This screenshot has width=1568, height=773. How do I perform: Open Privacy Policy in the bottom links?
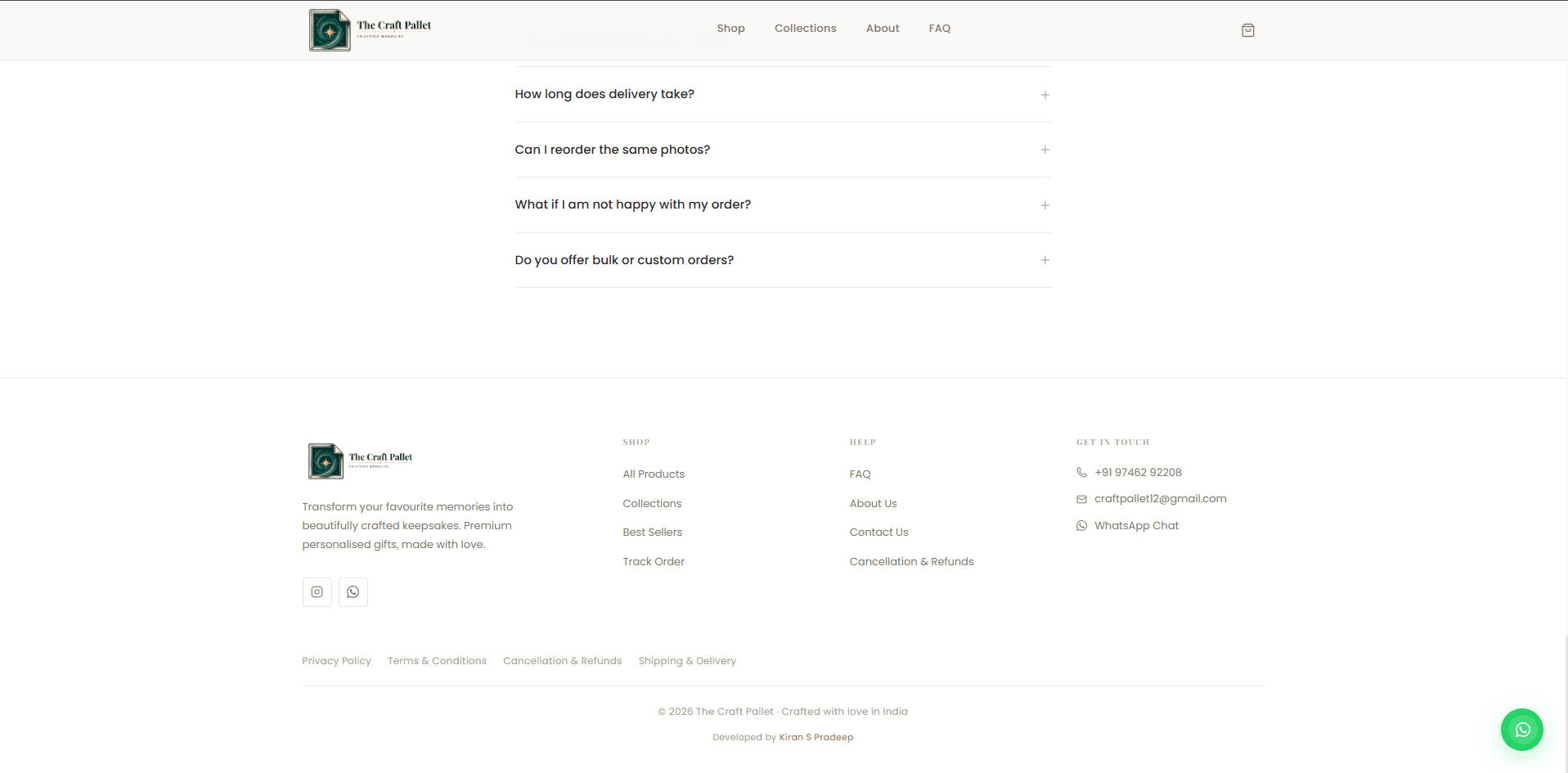coord(336,661)
